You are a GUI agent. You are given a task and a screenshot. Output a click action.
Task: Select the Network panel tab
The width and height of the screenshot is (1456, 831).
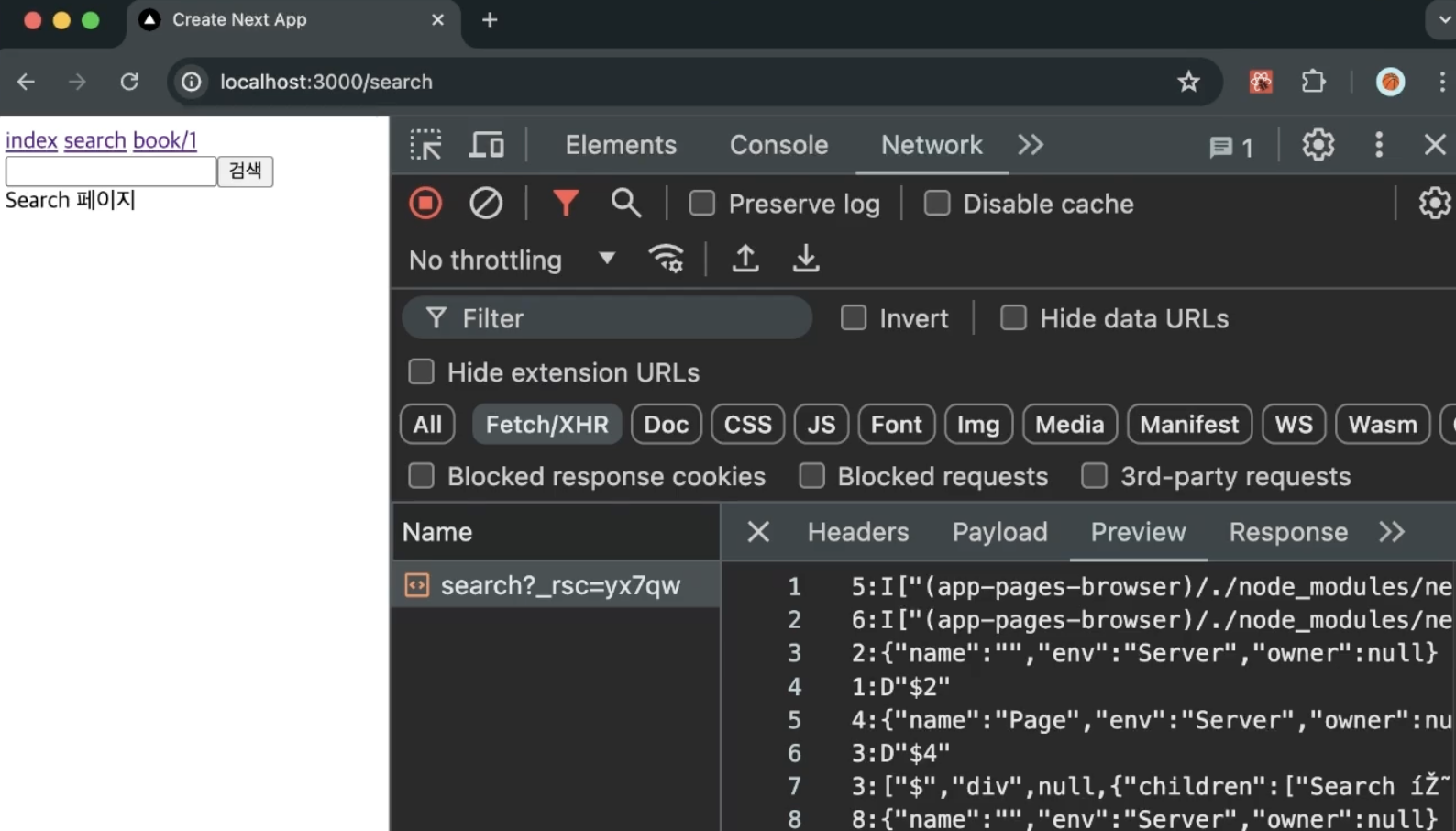coord(932,145)
